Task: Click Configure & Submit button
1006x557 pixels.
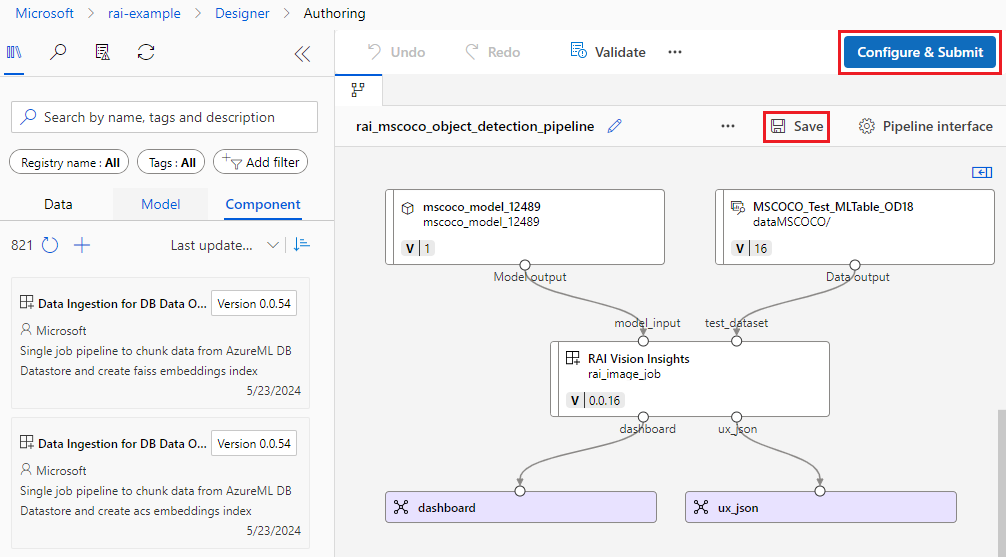Action: pyautogui.click(x=919, y=52)
